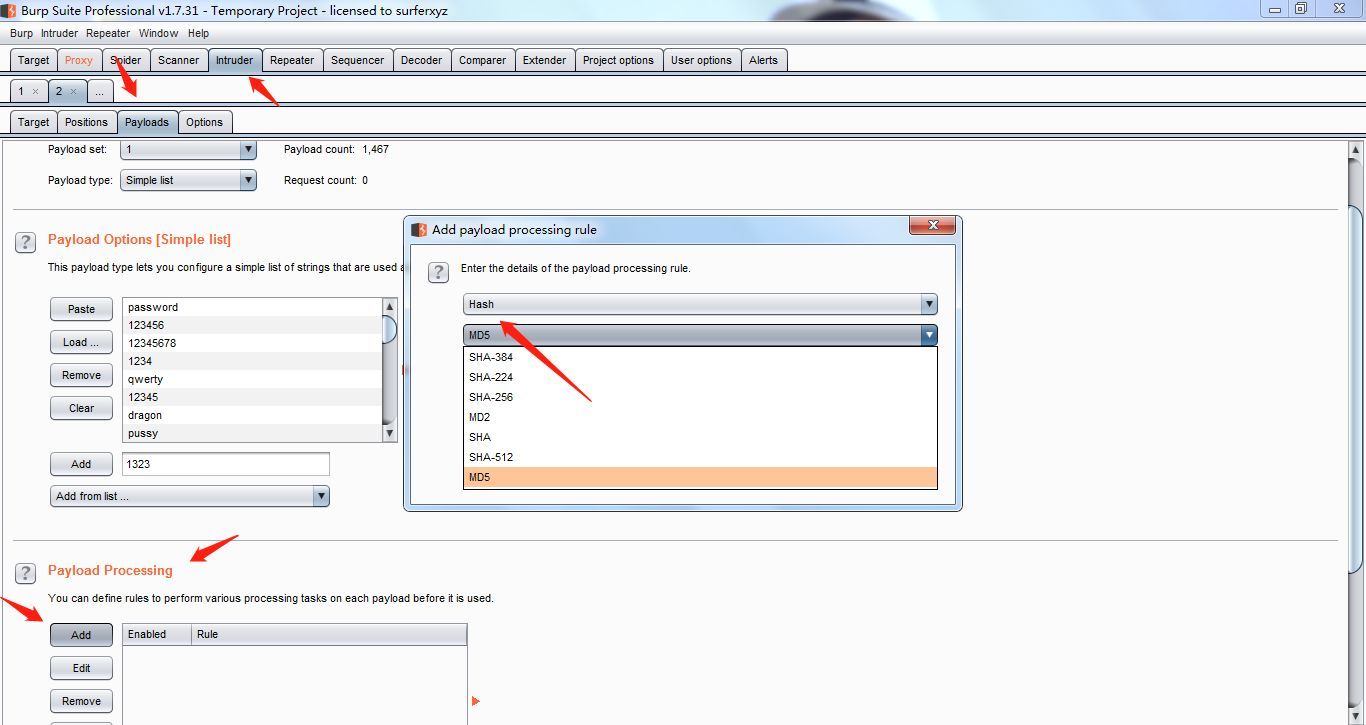Viewport: 1366px width, 725px height.
Task: Click Remove button in Payload Processing
Action: pos(81,701)
